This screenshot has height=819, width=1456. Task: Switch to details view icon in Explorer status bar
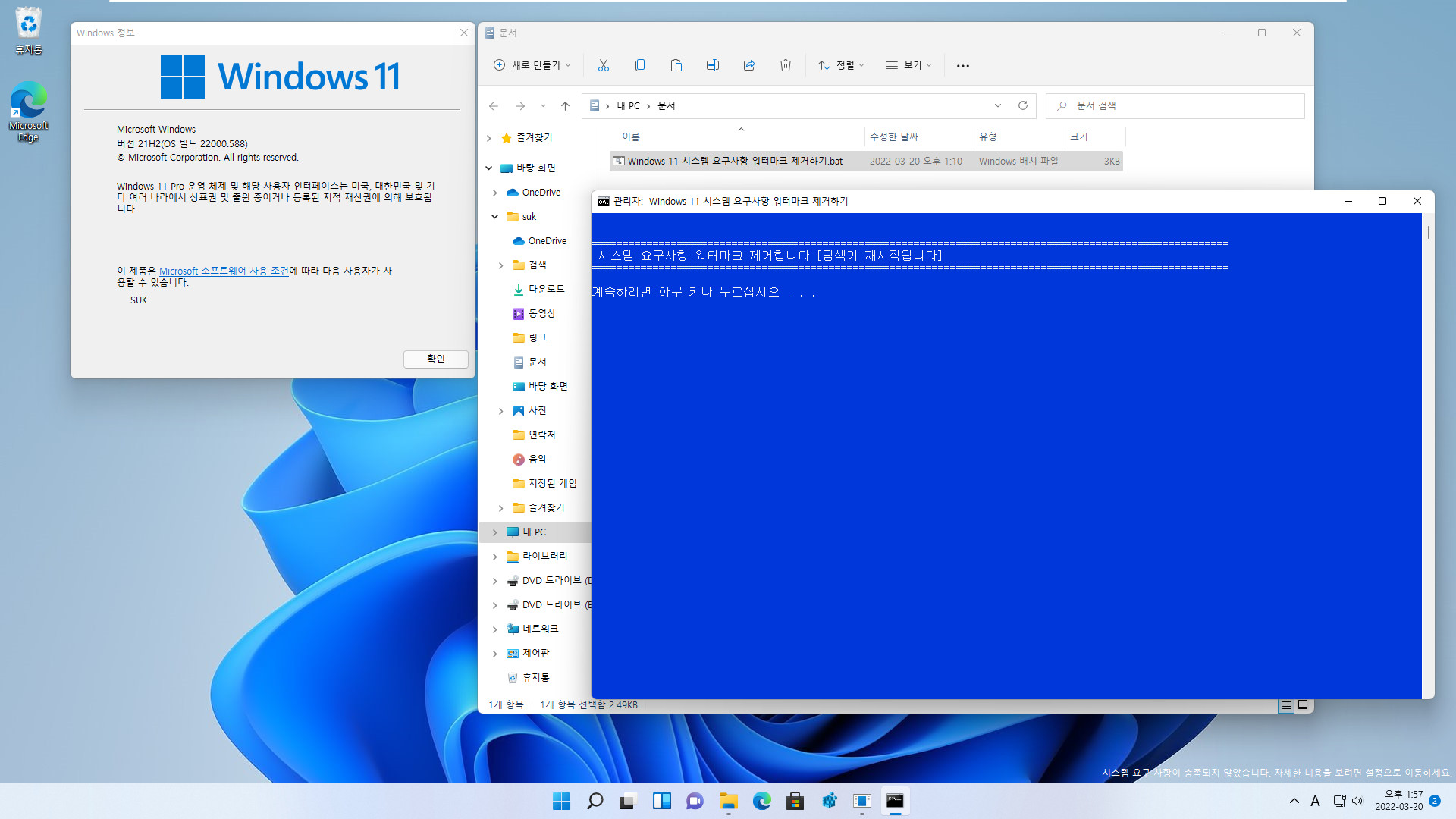click(1286, 705)
